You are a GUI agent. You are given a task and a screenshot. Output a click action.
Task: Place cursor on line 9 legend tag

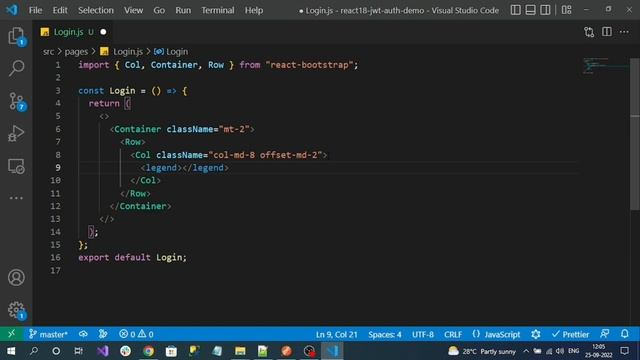[x=184, y=168]
